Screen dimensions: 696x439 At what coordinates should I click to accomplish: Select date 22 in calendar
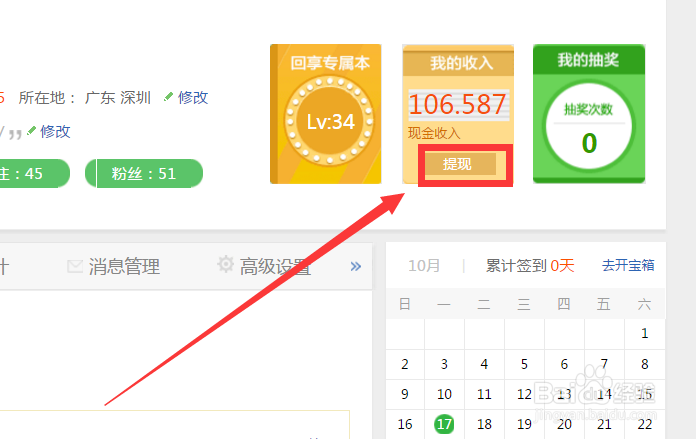click(x=645, y=424)
